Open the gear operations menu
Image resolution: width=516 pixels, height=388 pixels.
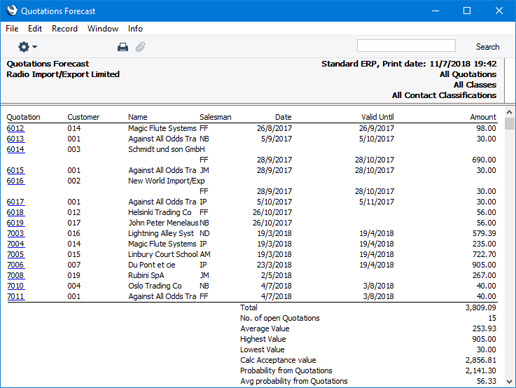(x=27, y=47)
